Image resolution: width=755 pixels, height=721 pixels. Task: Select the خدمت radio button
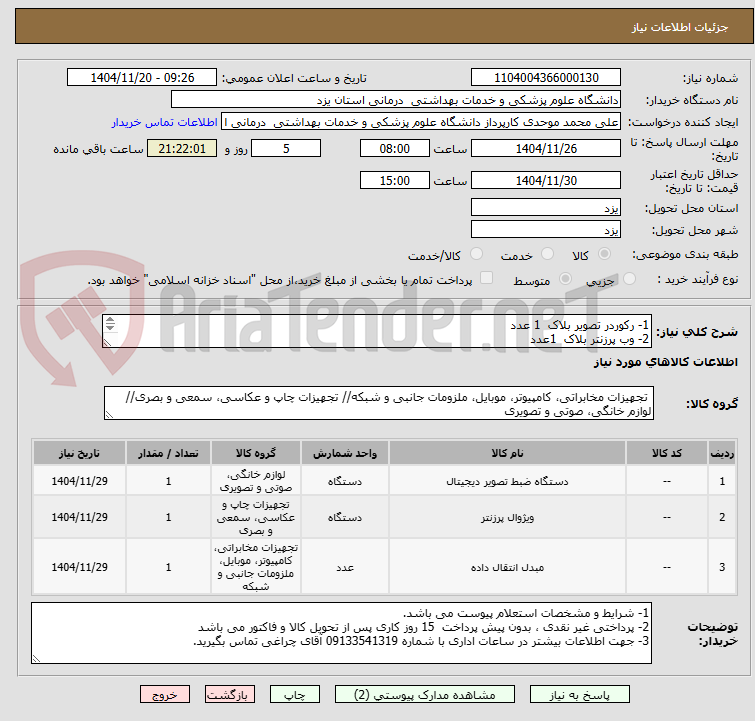tap(547, 254)
